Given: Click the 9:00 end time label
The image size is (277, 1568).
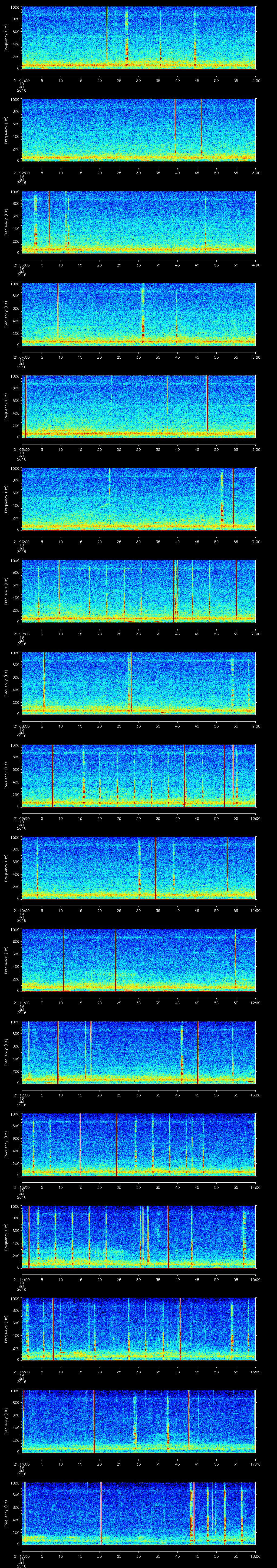Looking at the screenshot, I should tap(256, 726).
